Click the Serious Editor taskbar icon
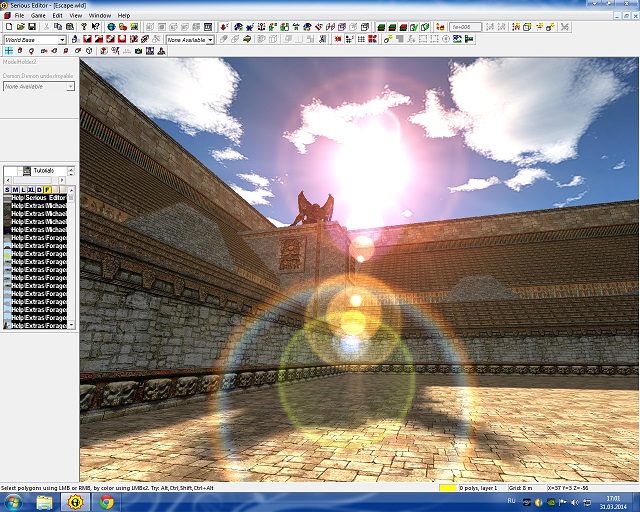This screenshot has width=640, height=512. tap(75, 502)
